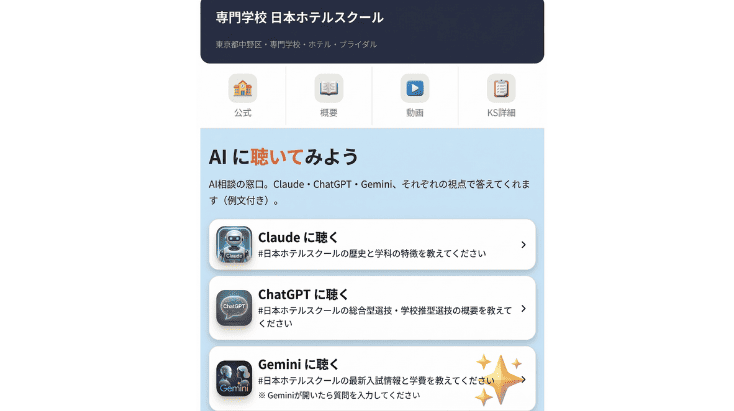Image resolution: width=734 pixels, height=411 pixels.
Task: Expand the Claude に聴く chevron arrow
Action: [x=523, y=244]
